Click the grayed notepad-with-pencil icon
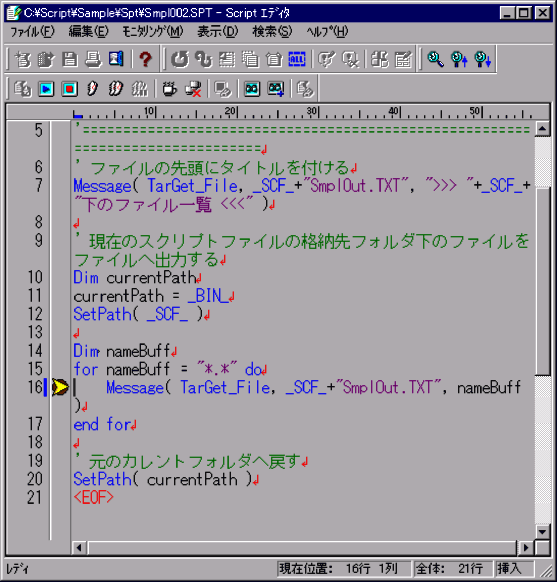Image resolution: width=557 pixels, height=582 pixels. (x=403, y=59)
